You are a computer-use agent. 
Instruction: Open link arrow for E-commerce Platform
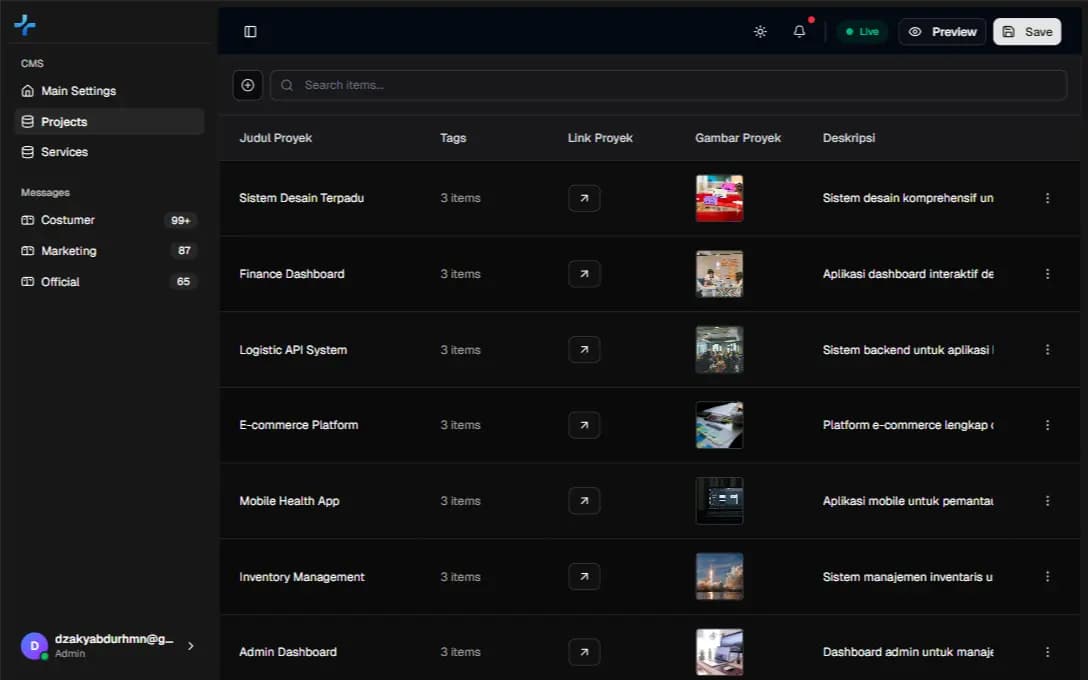point(584,425)
